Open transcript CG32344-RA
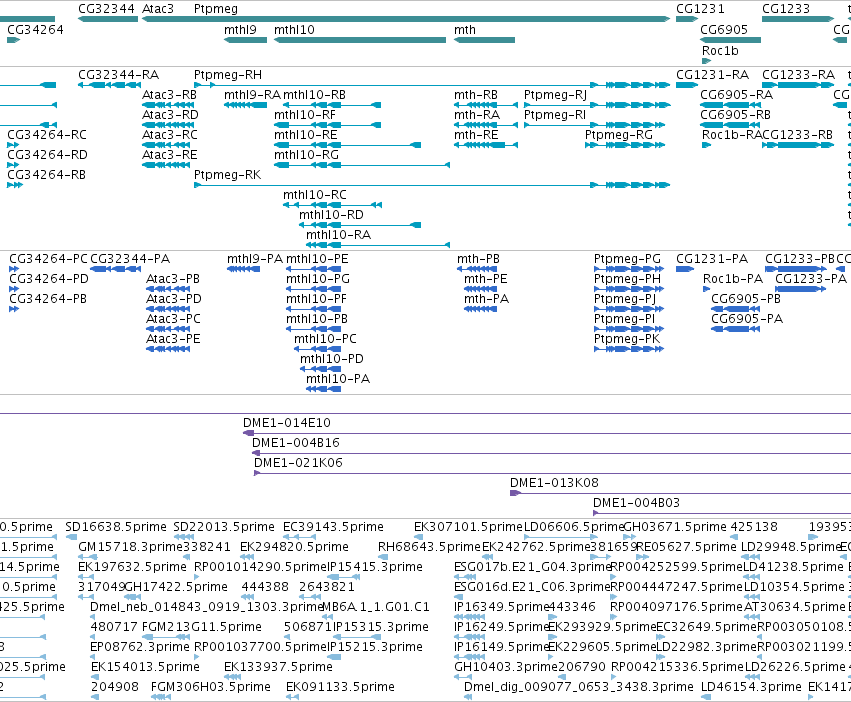Image resolution: width=851 pixels, height=702 pixels. 118,75
